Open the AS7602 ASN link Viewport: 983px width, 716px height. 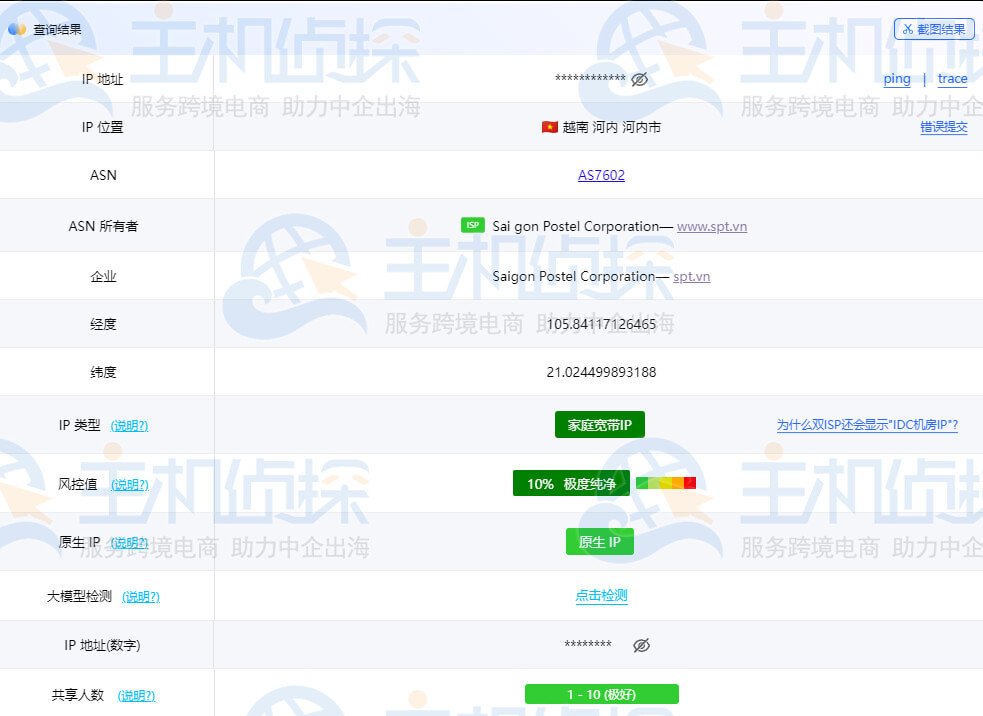pyautogui.click(x=600, y=175)
